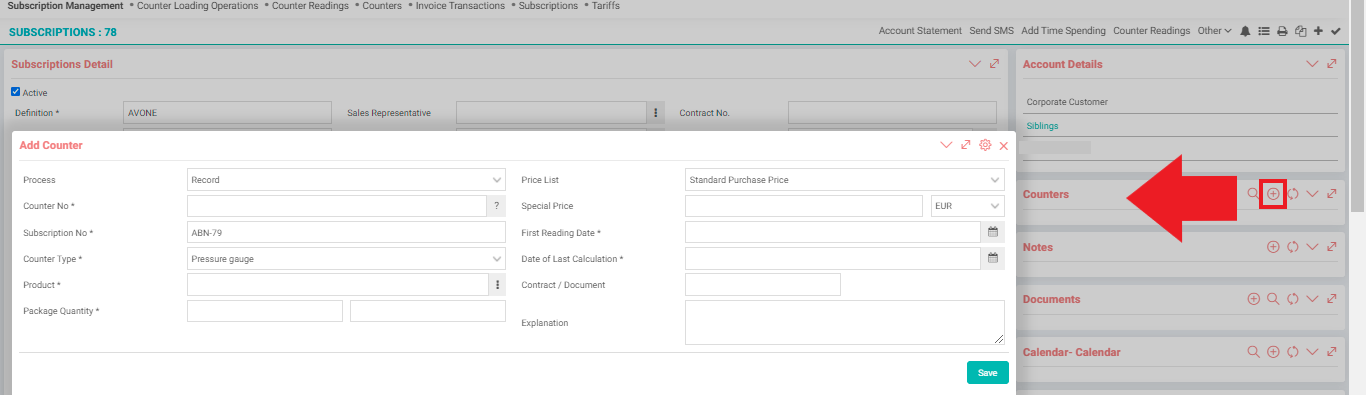Screen dimensions: 1366x395
Task: Search in the Calendar panel
Action: tap(1253, 352)
